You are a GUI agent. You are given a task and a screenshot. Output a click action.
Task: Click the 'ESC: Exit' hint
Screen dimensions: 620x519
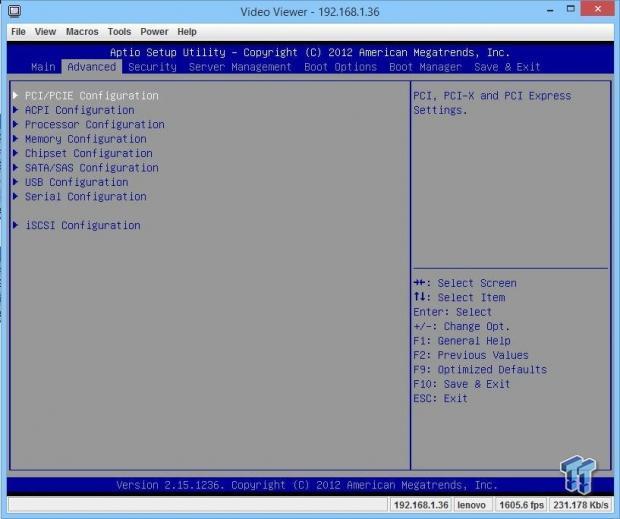coord(440,398)
